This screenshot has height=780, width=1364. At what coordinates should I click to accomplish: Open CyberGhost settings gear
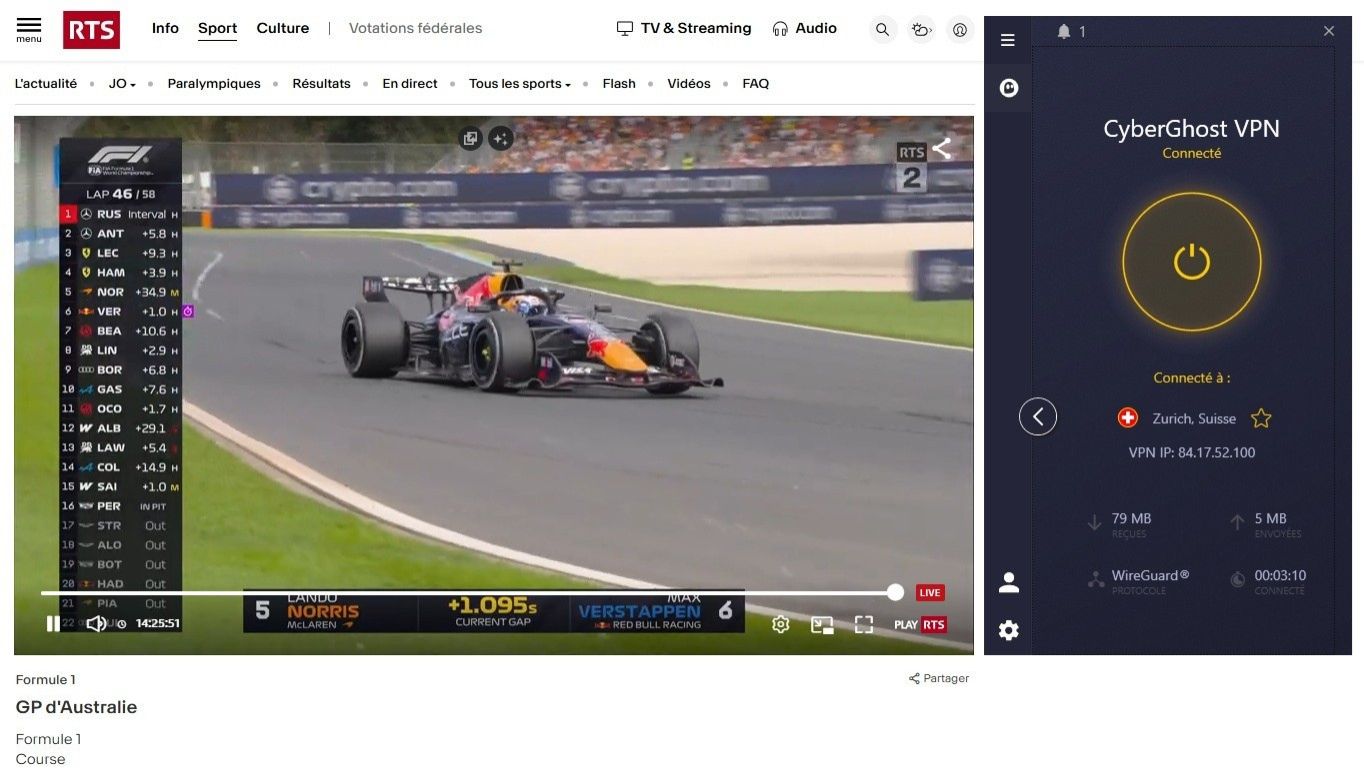click(x=1008, y=630)
